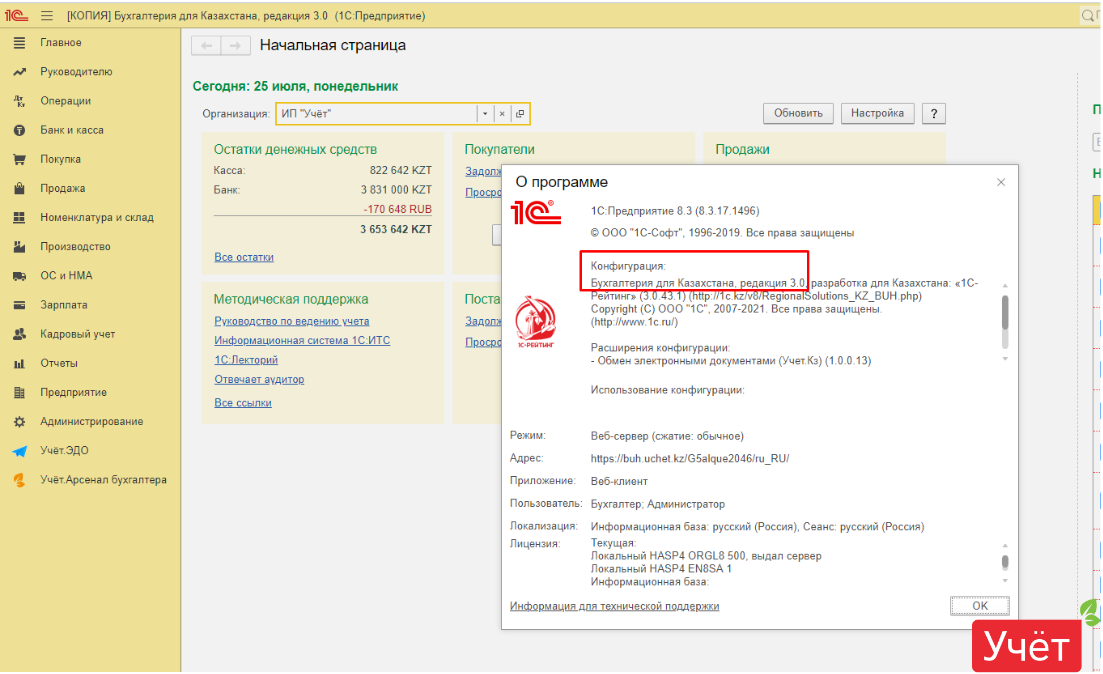
Task: Open the Все остатки link
Action: tap(243, 257)
